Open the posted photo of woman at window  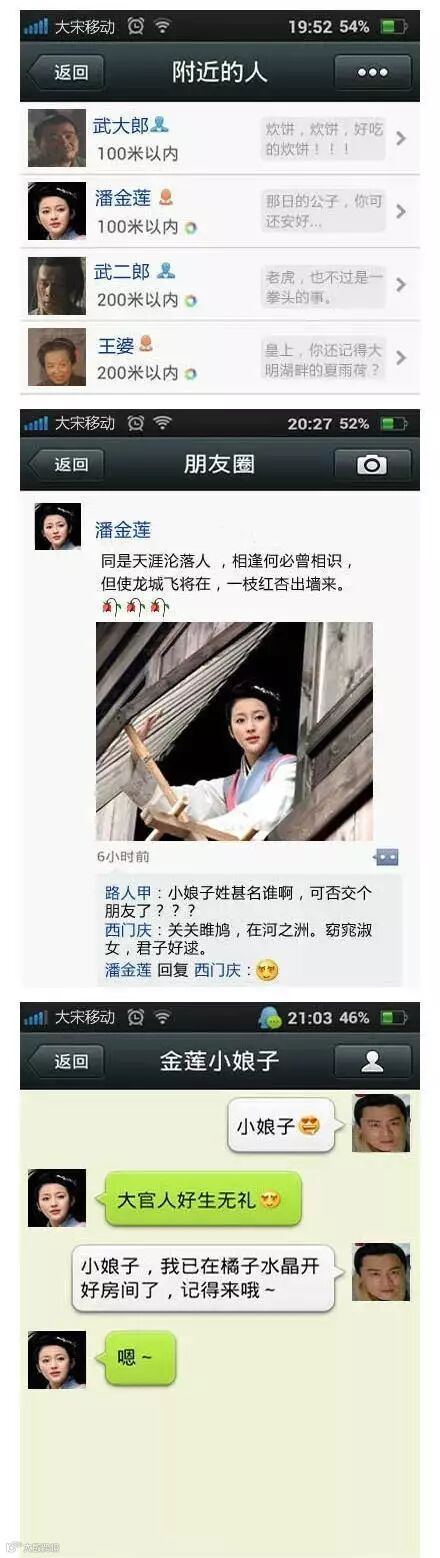click(x=234, y=731)
